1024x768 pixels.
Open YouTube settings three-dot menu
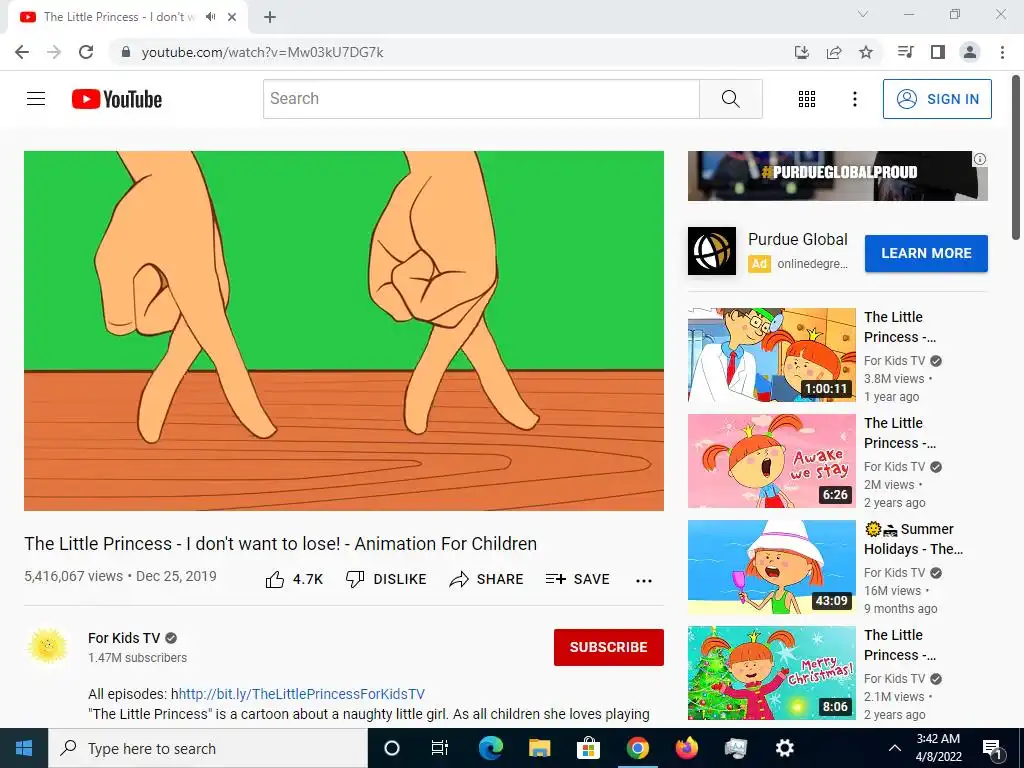click(x=854, y=99)
